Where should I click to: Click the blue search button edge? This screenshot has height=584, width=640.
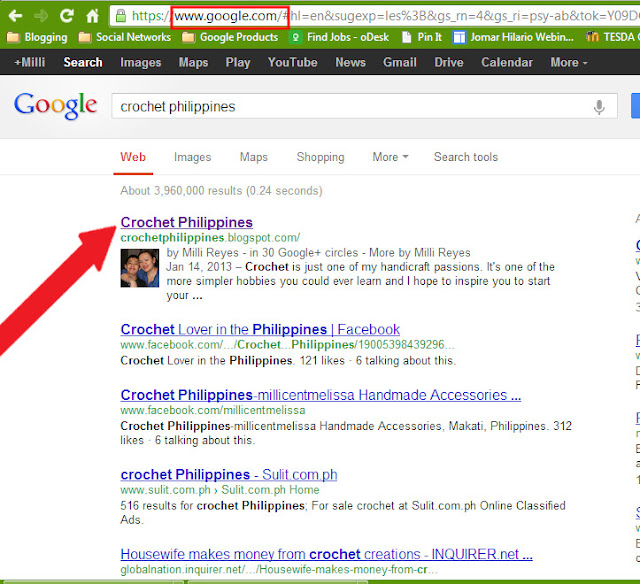click(x=636, y=106)
